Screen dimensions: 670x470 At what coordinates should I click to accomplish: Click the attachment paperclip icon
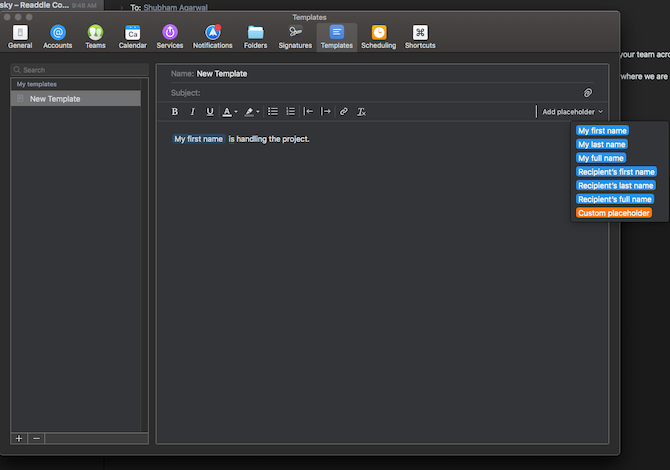click(x=588, y=93)
